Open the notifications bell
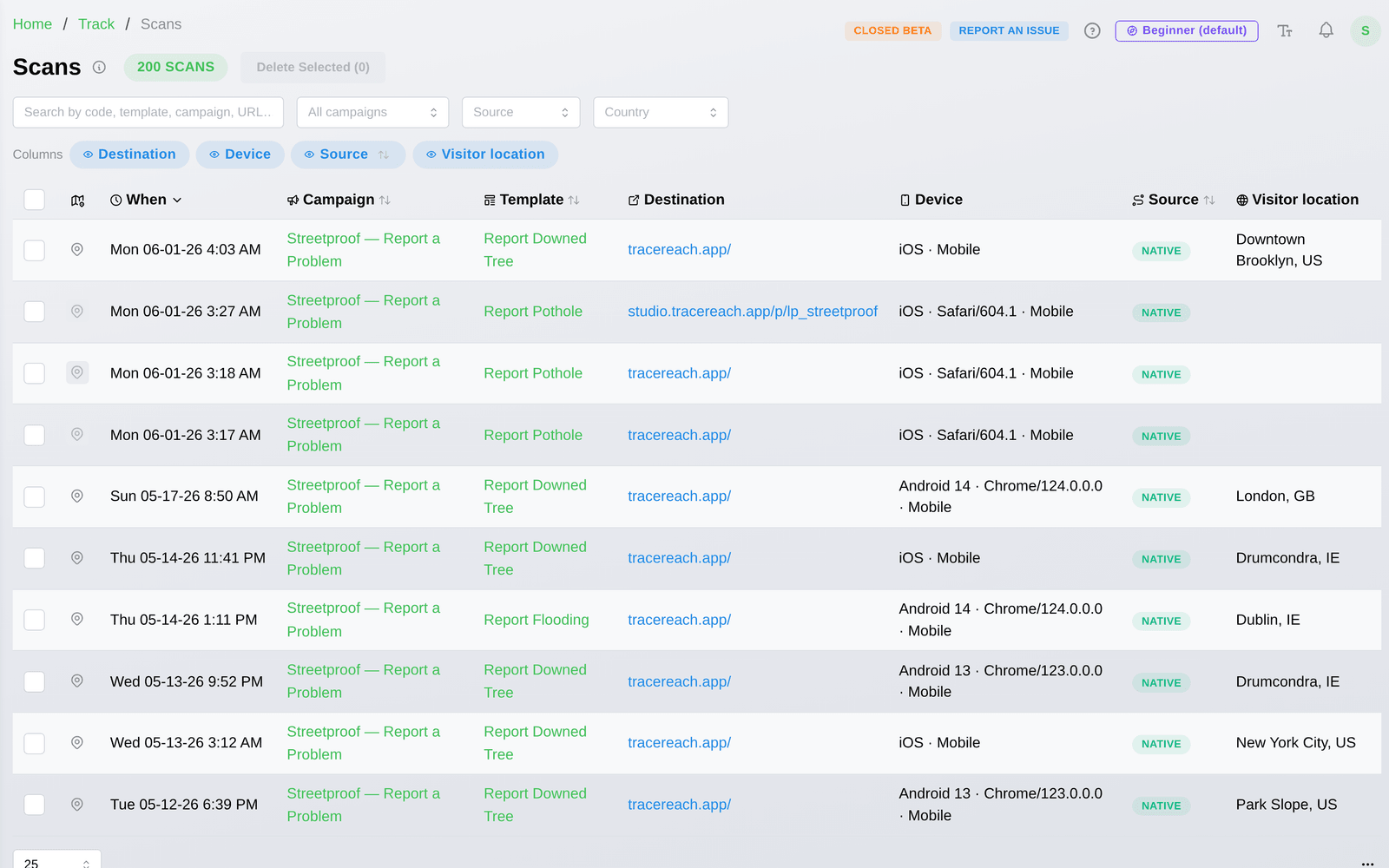This screenshot has height=868, width=1389. 1326,30
